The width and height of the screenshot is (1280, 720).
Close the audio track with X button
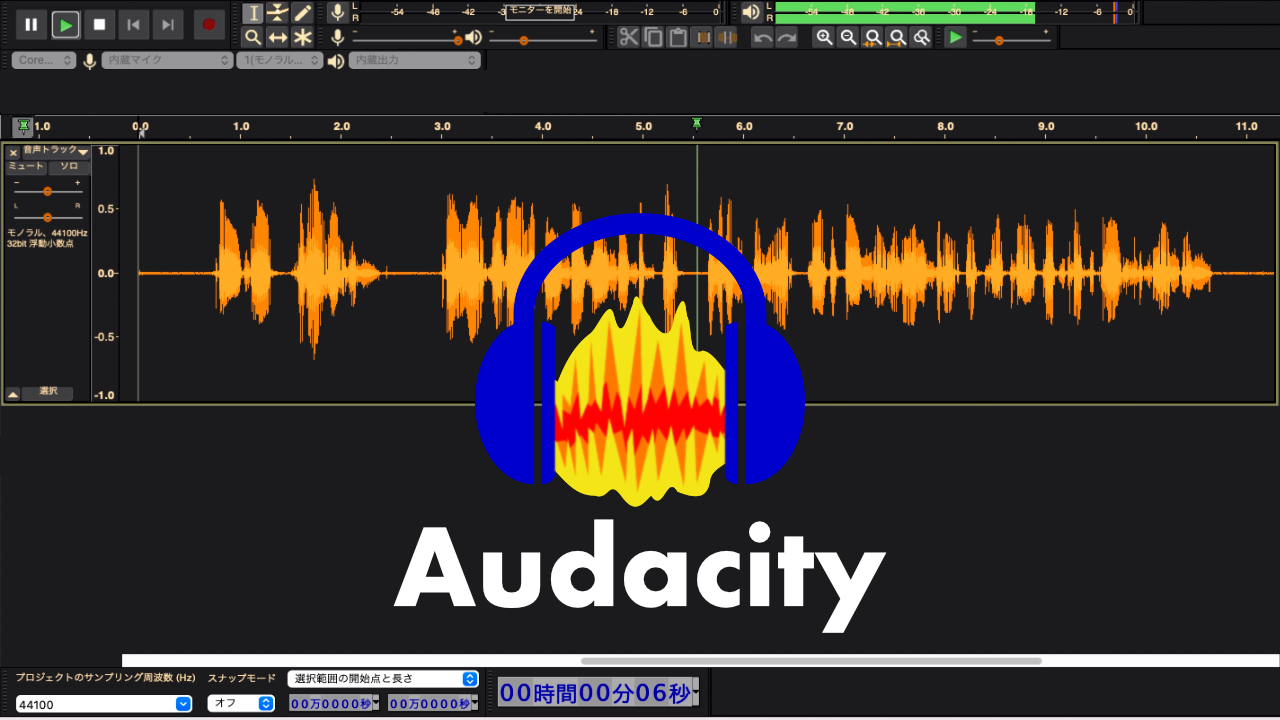pos(13,152)
